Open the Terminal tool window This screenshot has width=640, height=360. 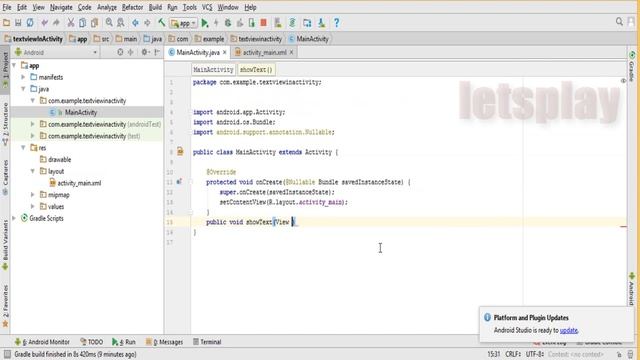[207, 342]
